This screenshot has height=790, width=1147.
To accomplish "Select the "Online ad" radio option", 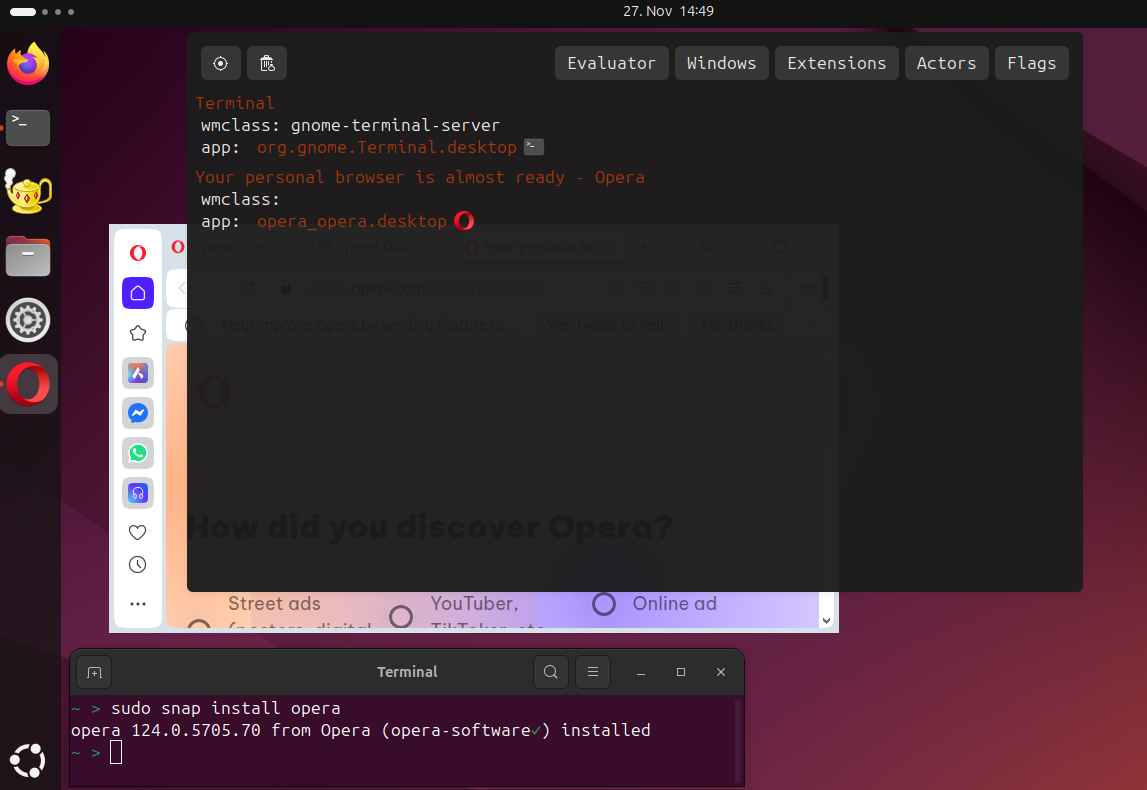I will point(603,604).
